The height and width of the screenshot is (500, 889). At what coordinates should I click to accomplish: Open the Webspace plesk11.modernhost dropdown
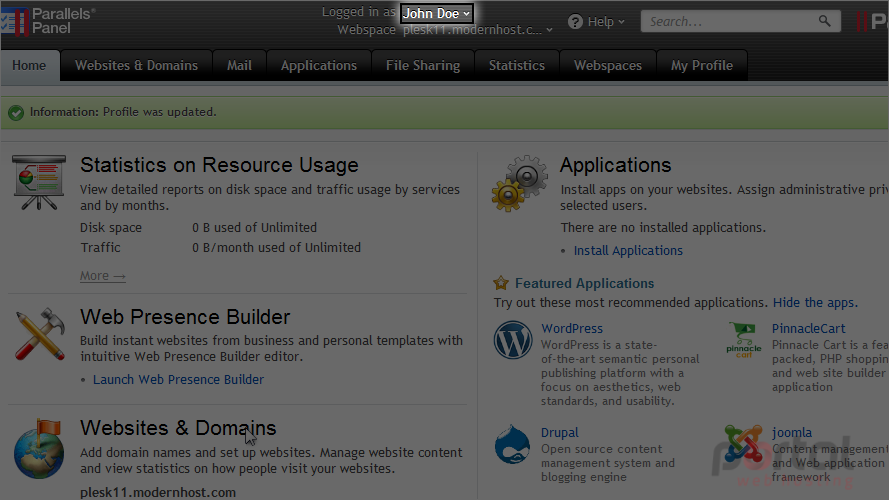click(477, 29)
